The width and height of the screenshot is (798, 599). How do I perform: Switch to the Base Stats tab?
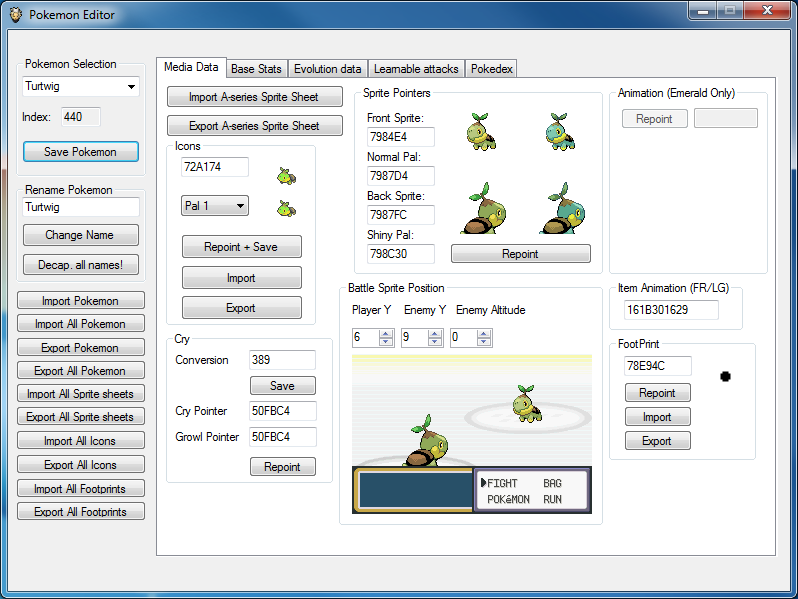coord(256,69)
